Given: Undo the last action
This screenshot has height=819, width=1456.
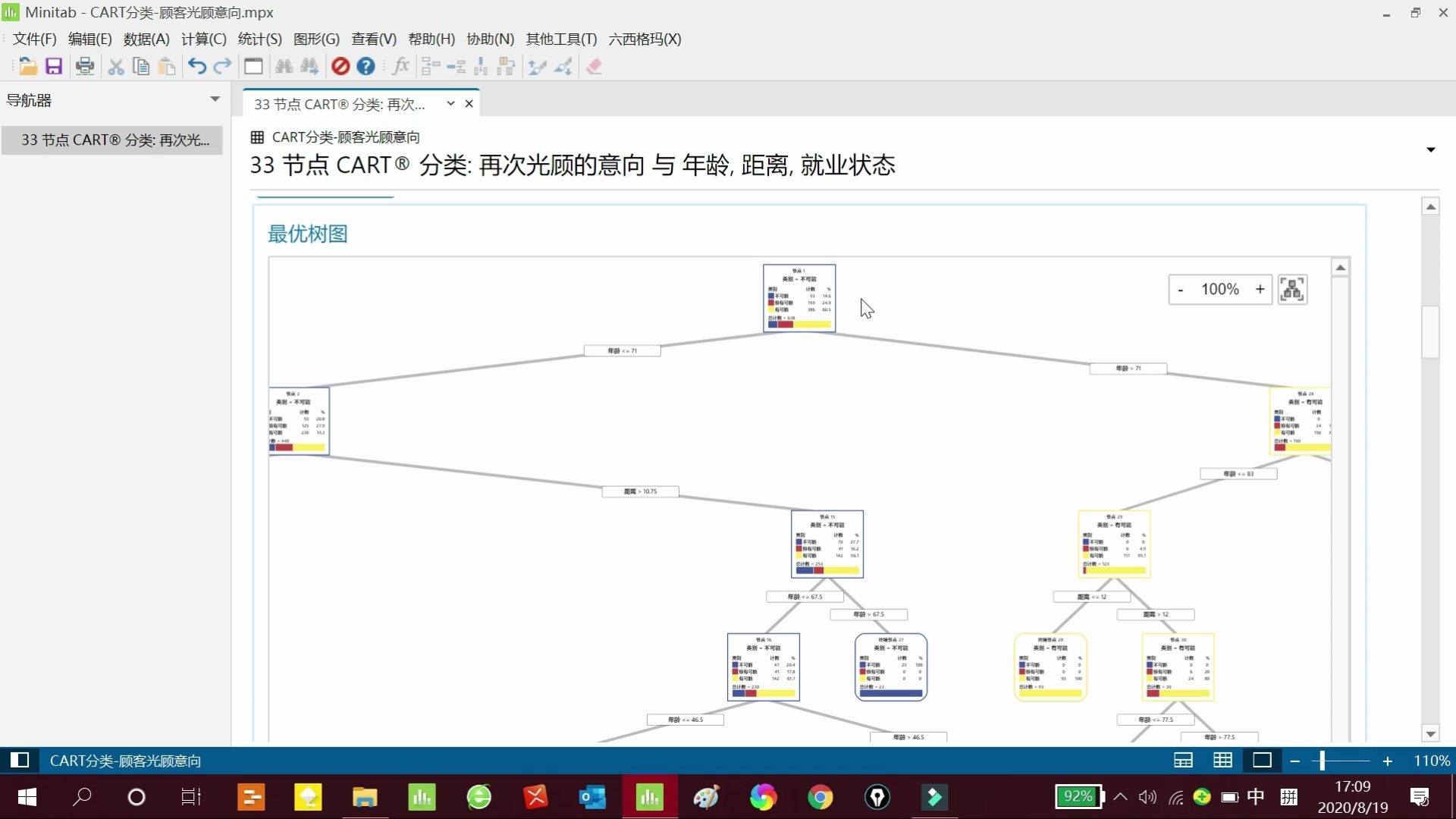Looking at the screenshot, I should pyautogui.click(x=196, y=66).
